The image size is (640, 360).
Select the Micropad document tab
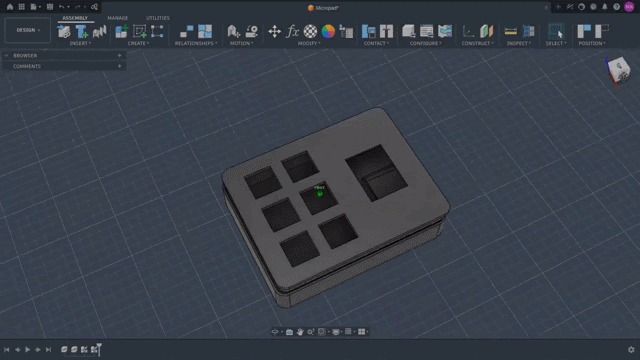click(323, 8)
